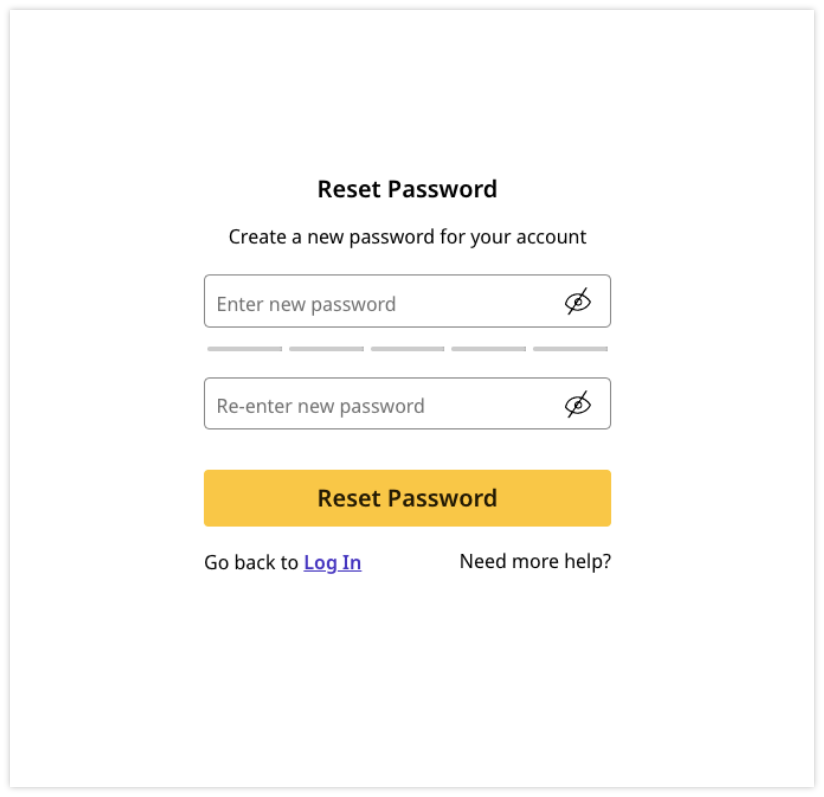Click the Reset Password label on yellow button
The width and height of the screenshot is (824, 797).
407,498
